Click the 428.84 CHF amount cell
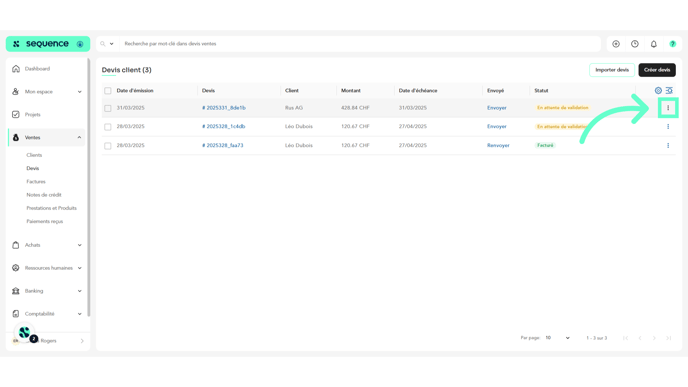The width and height of the screenshot is (688, 387). click(x=355, y=108)
